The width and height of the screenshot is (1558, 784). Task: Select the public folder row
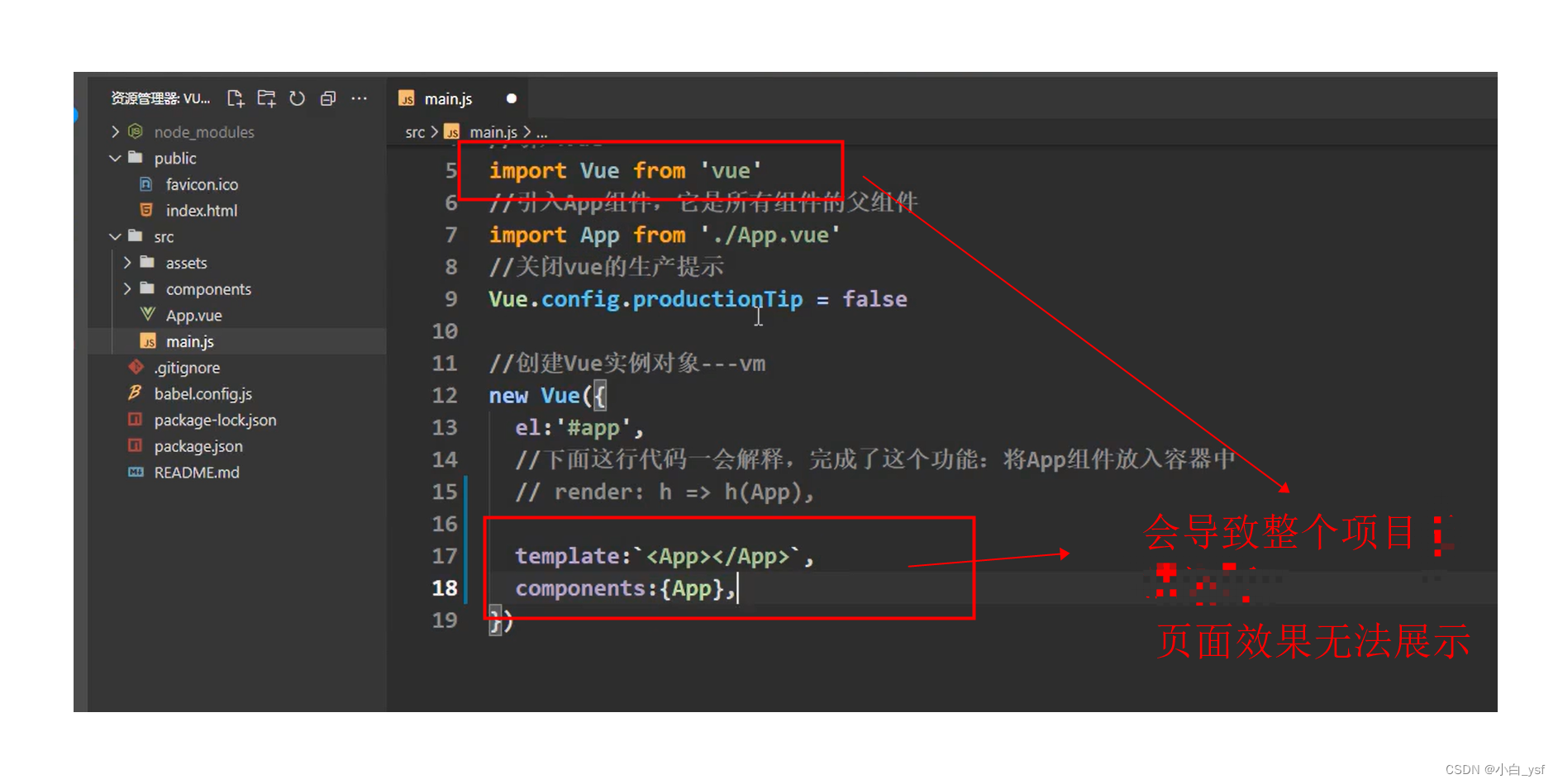237,158
